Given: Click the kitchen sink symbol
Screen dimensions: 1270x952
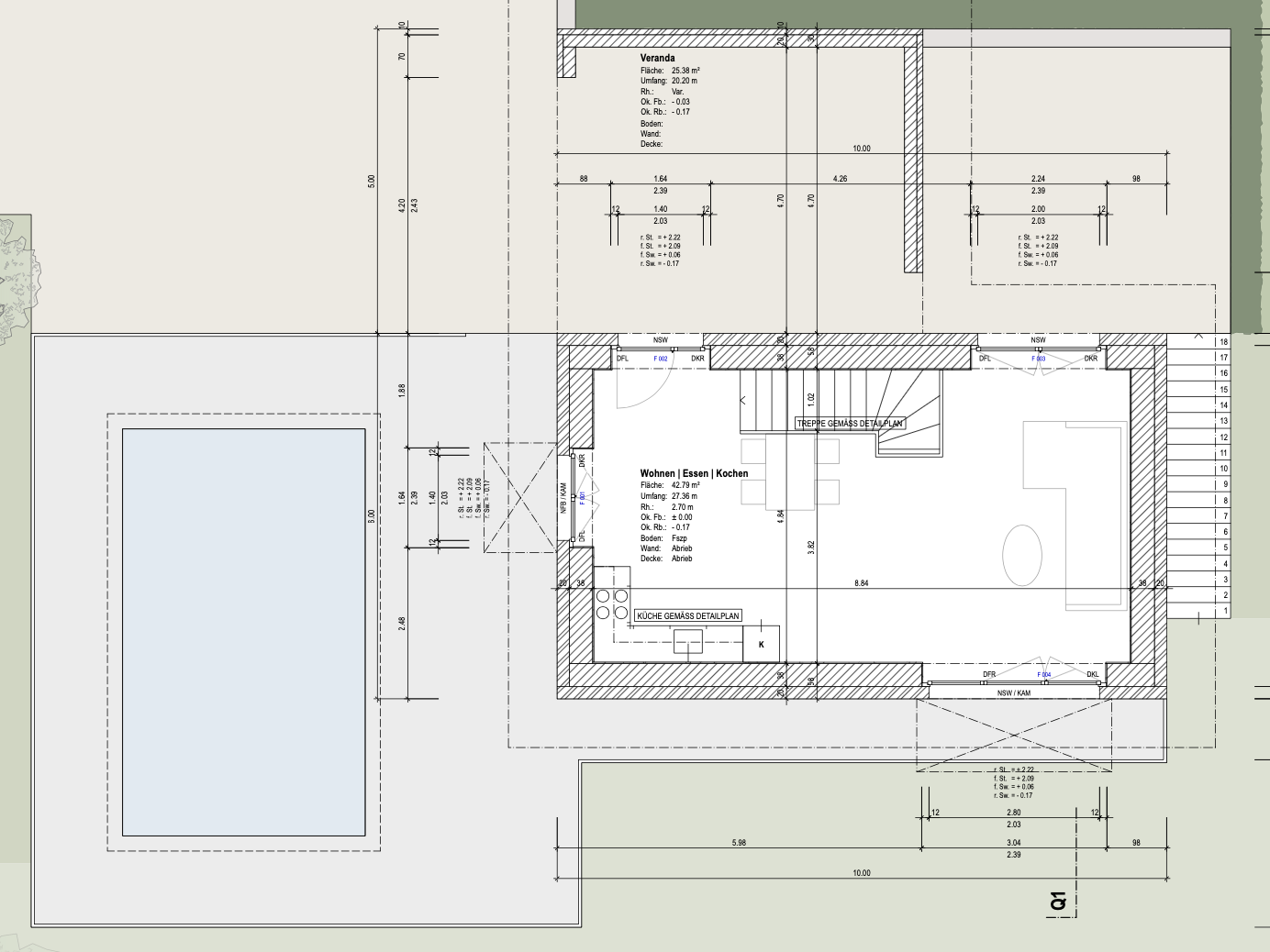Looking at the screenshot, I should 688,642.
